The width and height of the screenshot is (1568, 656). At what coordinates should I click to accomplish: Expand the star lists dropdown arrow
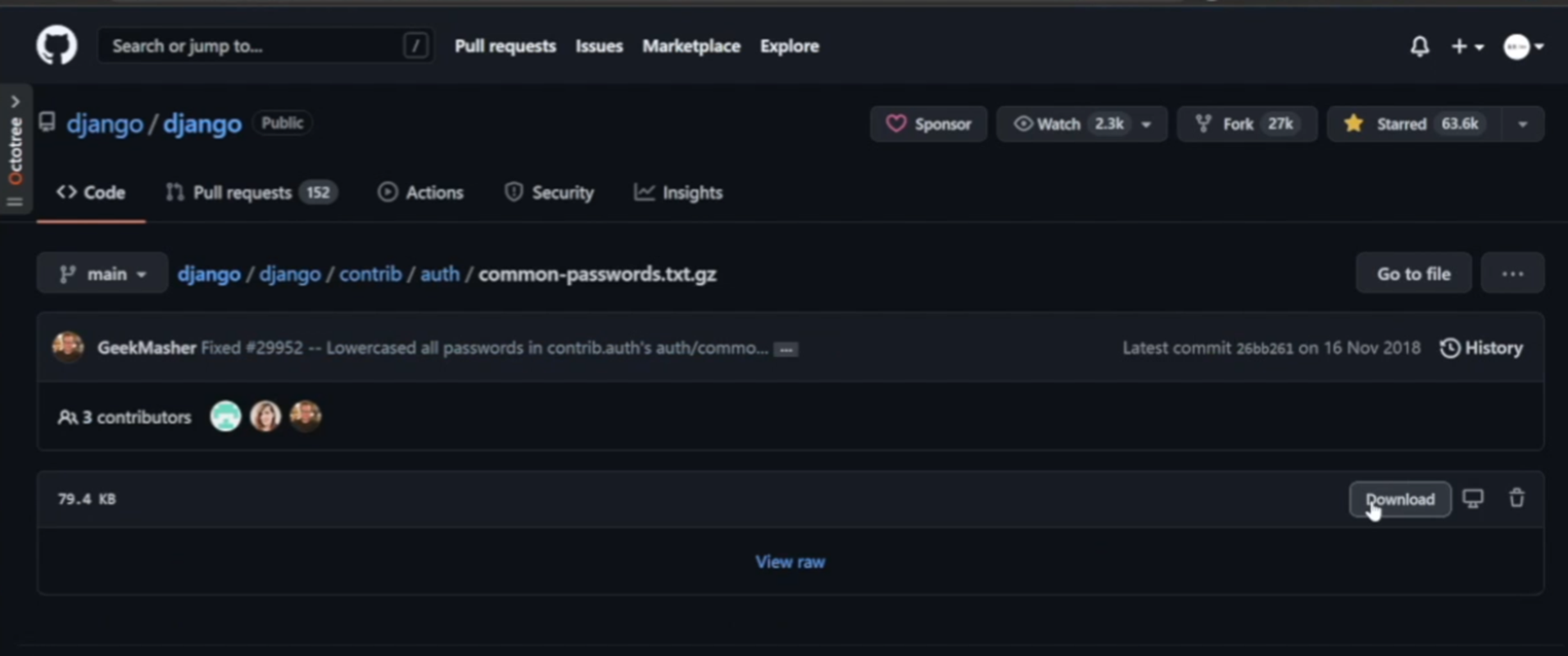(x=1523, y=124)
